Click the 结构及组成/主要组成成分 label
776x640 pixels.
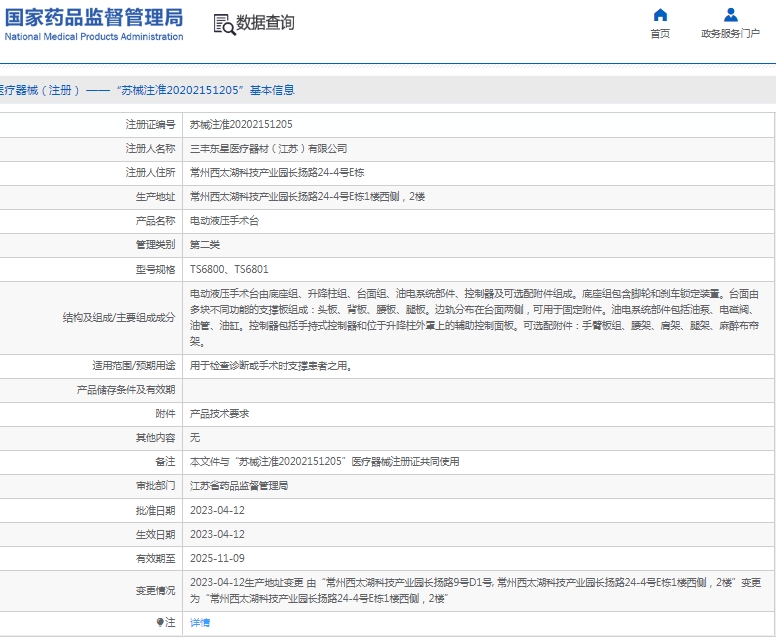pyautogui.click(x=119, y=318)
